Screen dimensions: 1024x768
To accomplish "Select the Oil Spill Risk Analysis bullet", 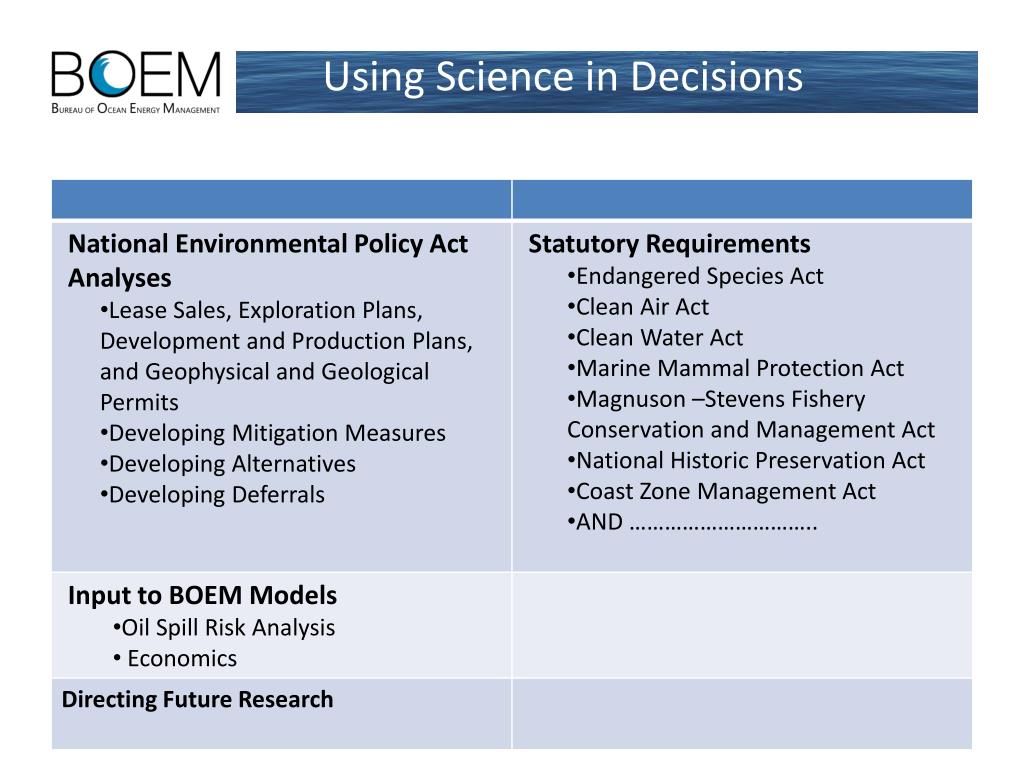I will [224, 628].
